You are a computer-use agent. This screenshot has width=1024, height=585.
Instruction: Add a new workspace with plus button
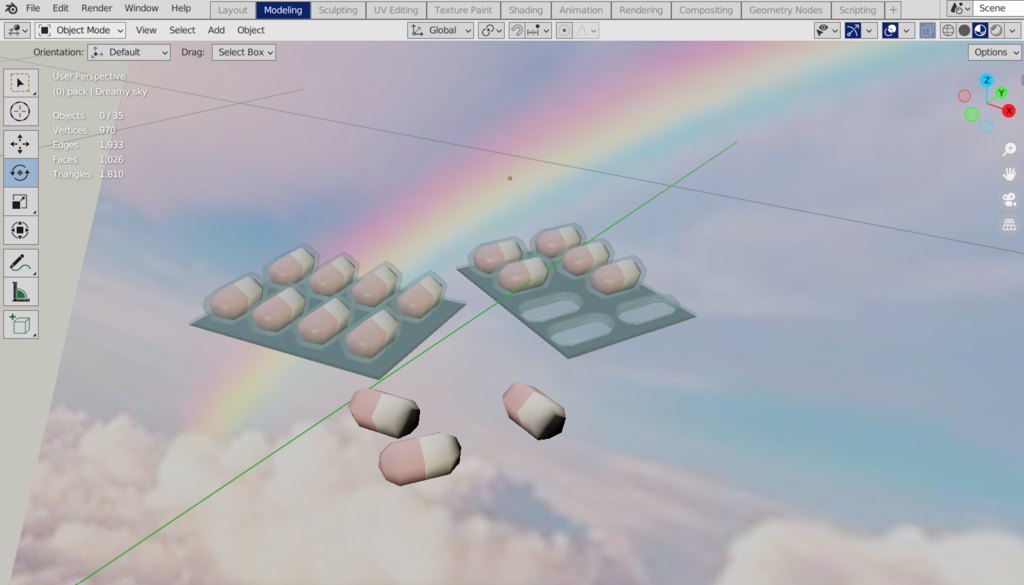click(893, 10)
